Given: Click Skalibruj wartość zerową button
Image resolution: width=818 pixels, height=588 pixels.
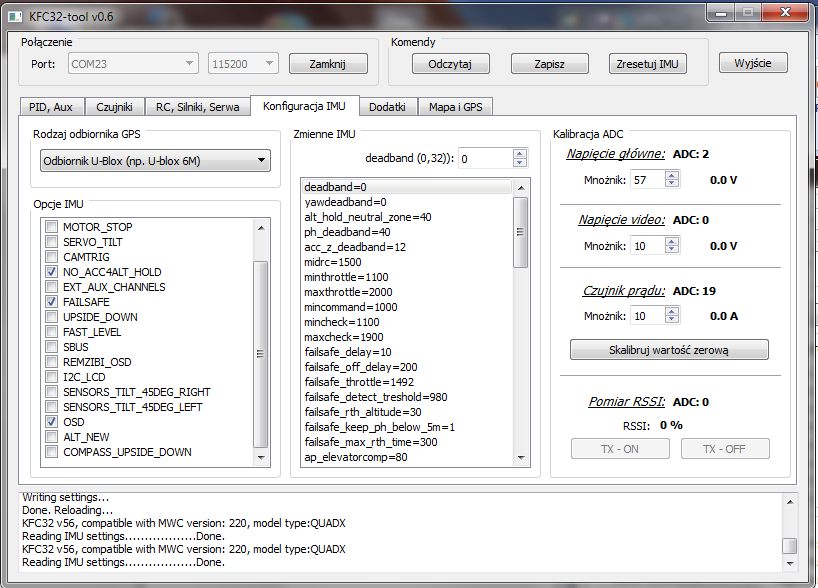Looking at the screenshot, I should (x=669, y=350).
